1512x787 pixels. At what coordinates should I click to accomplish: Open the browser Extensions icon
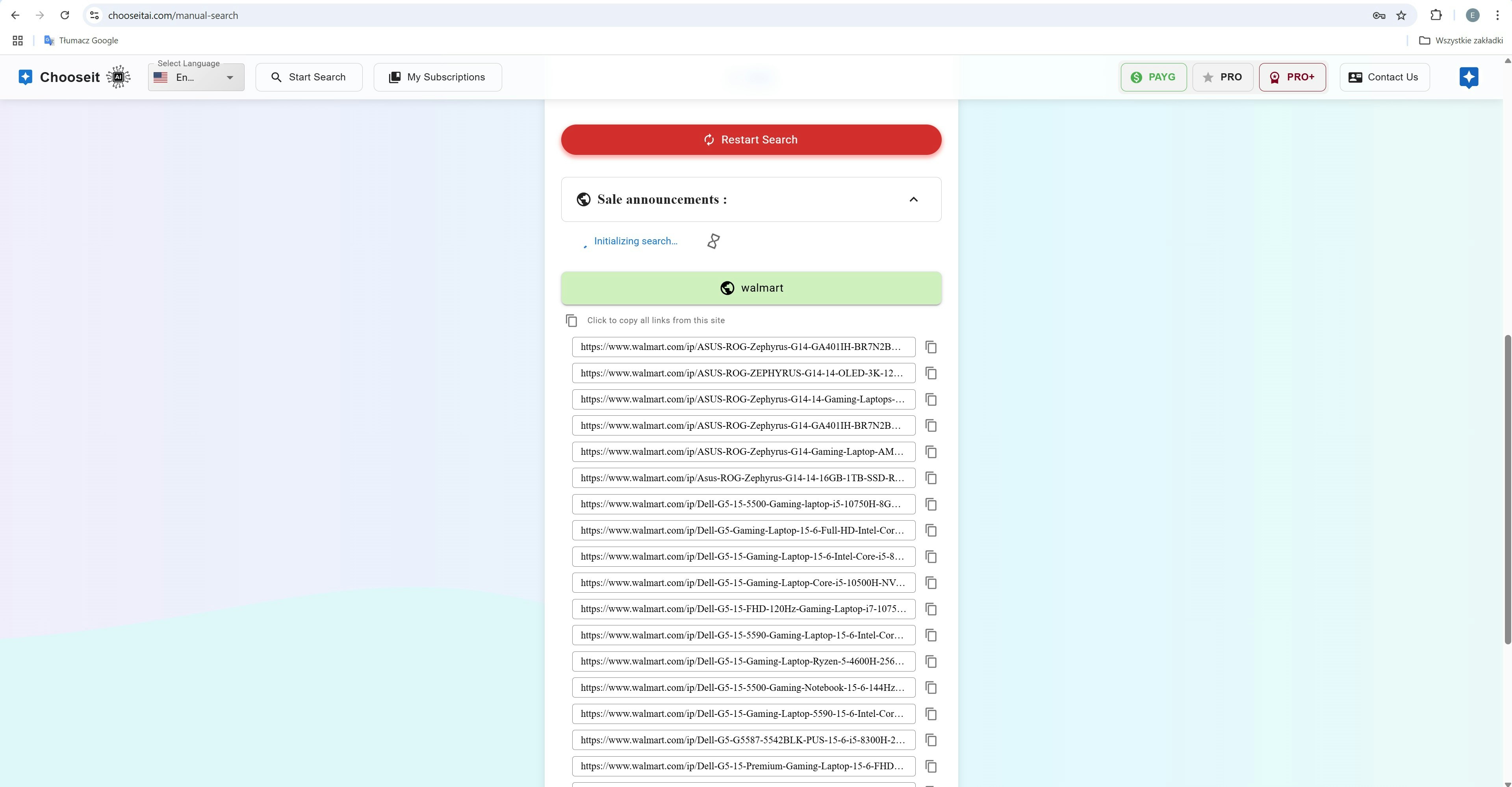coord(1436,15)
